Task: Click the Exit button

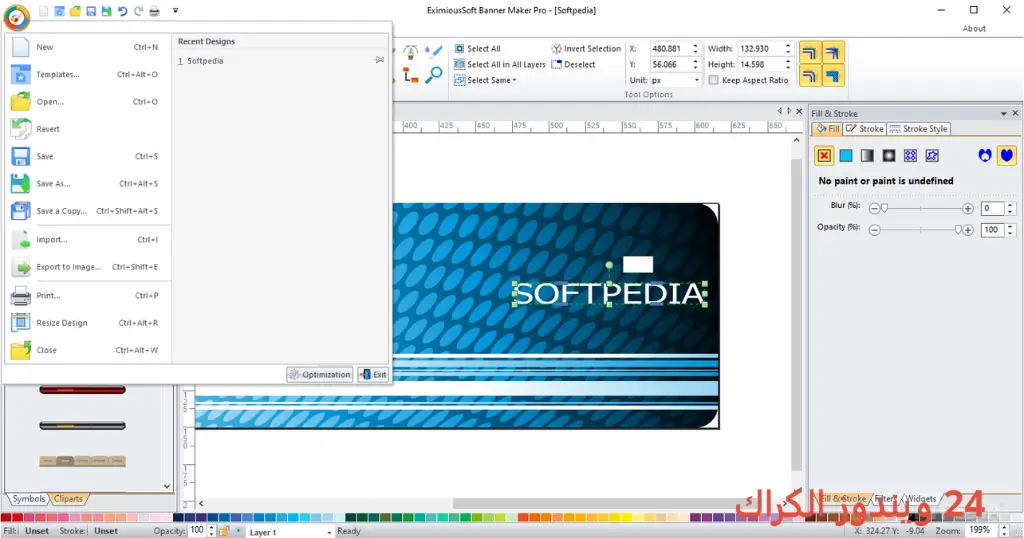Action: click(373, 374)
